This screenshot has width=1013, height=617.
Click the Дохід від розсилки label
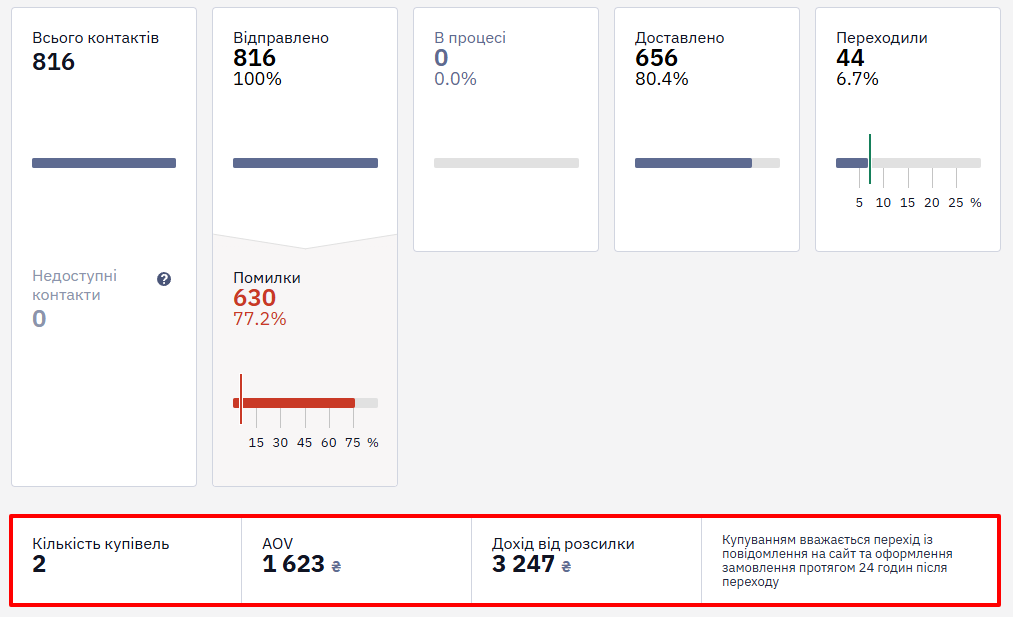point(563,544)
